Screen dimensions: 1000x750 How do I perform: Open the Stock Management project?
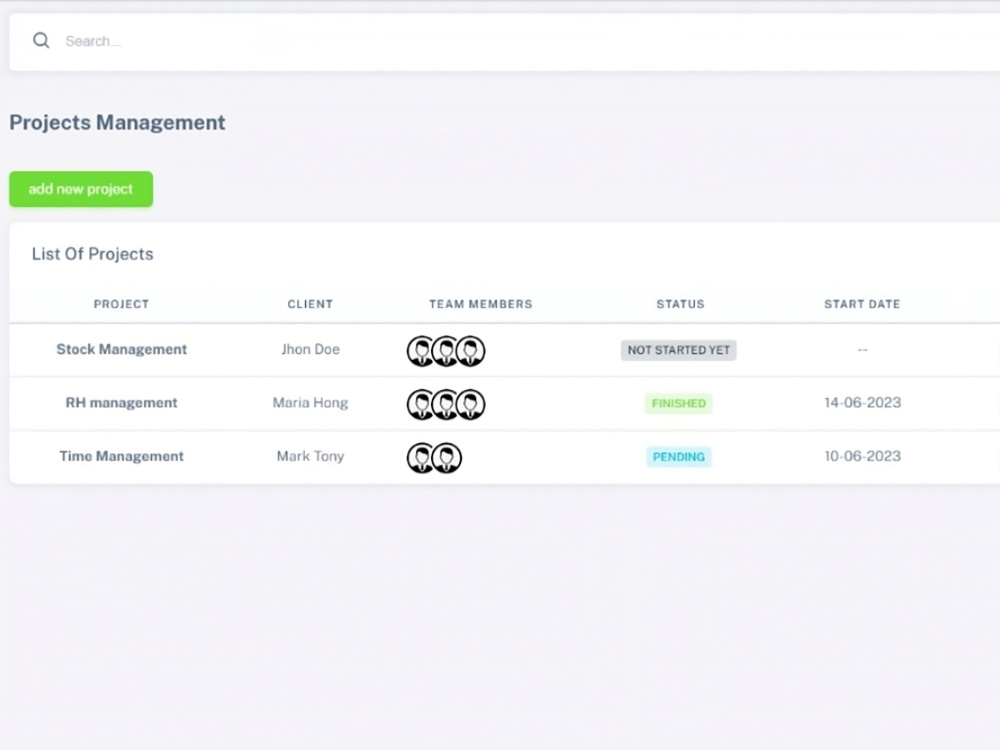[x=122, y=349]
